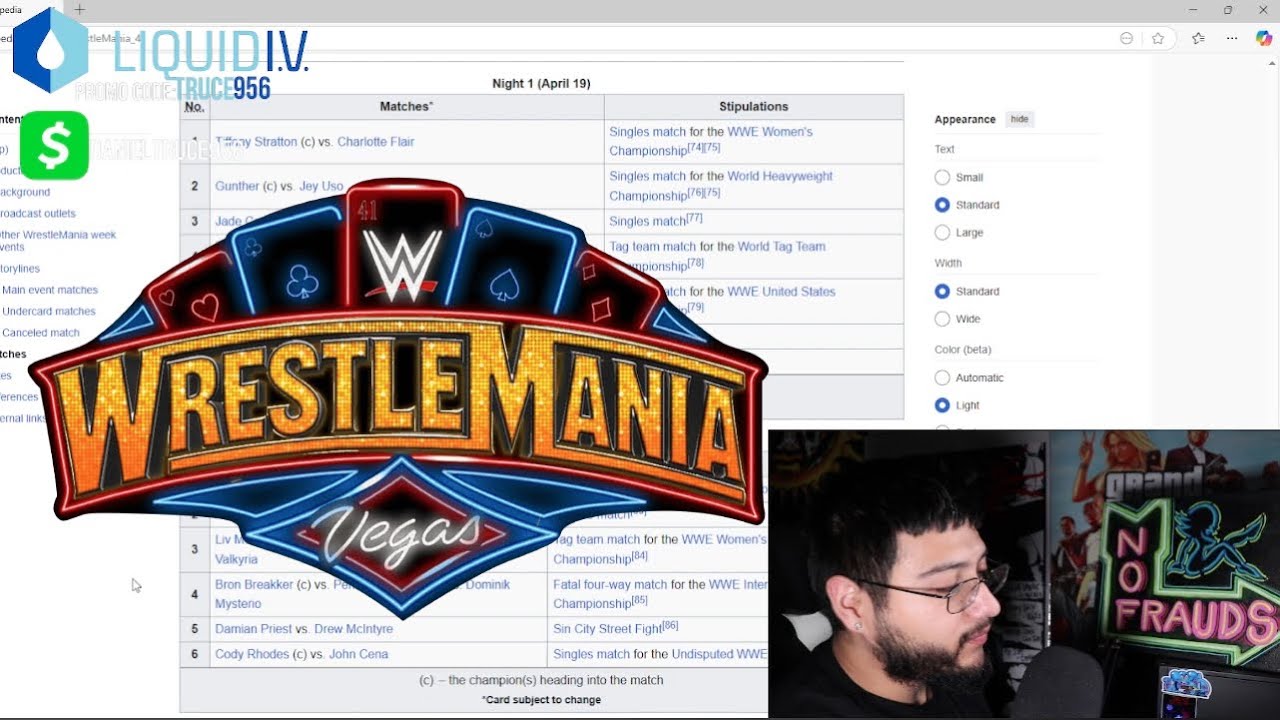1280x720 pixels.
Task: Open the John Cena article link
Action: [x=358, y=654]
